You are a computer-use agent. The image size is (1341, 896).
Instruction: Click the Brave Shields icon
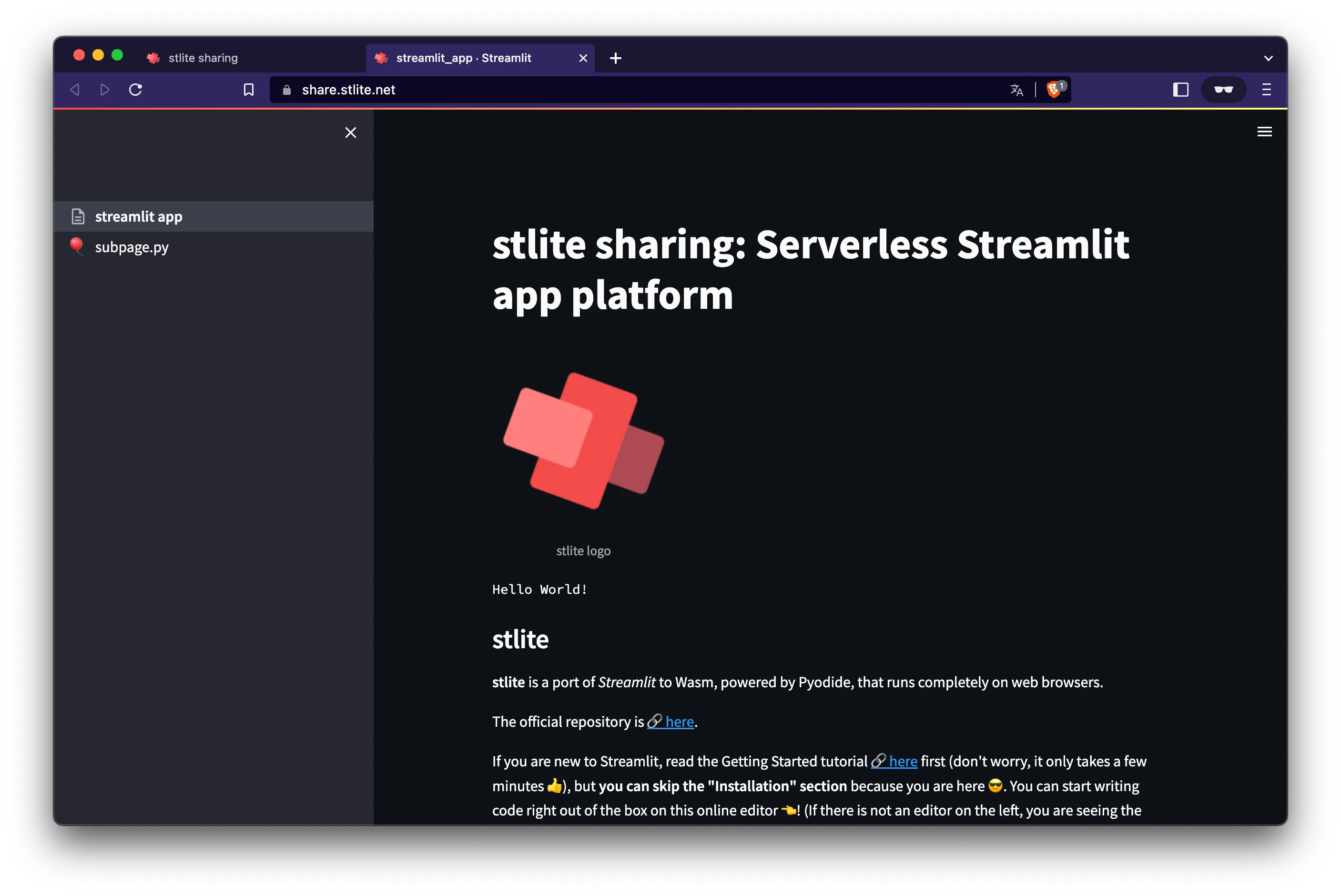tap(1054, 89)
